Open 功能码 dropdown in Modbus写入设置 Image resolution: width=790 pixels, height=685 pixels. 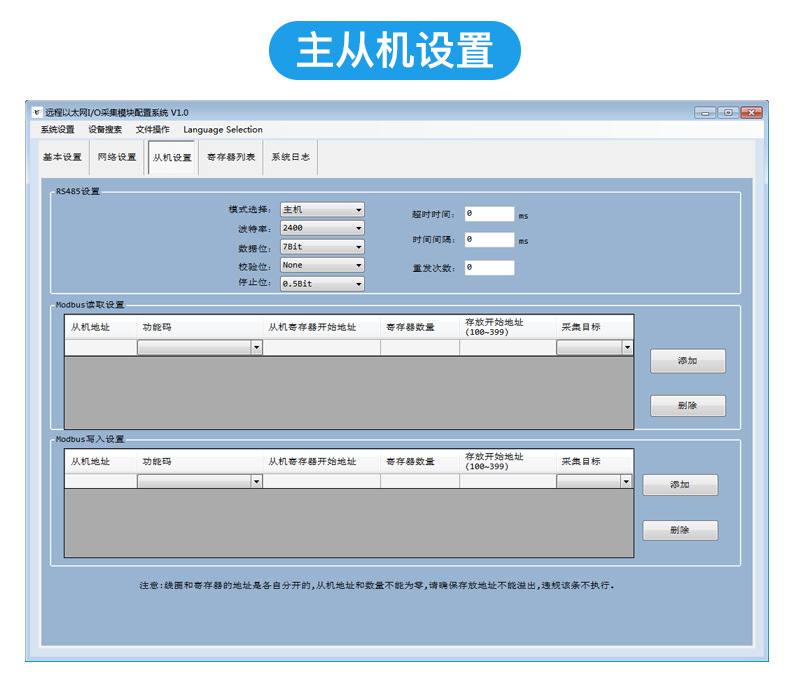tap(200, 482)
